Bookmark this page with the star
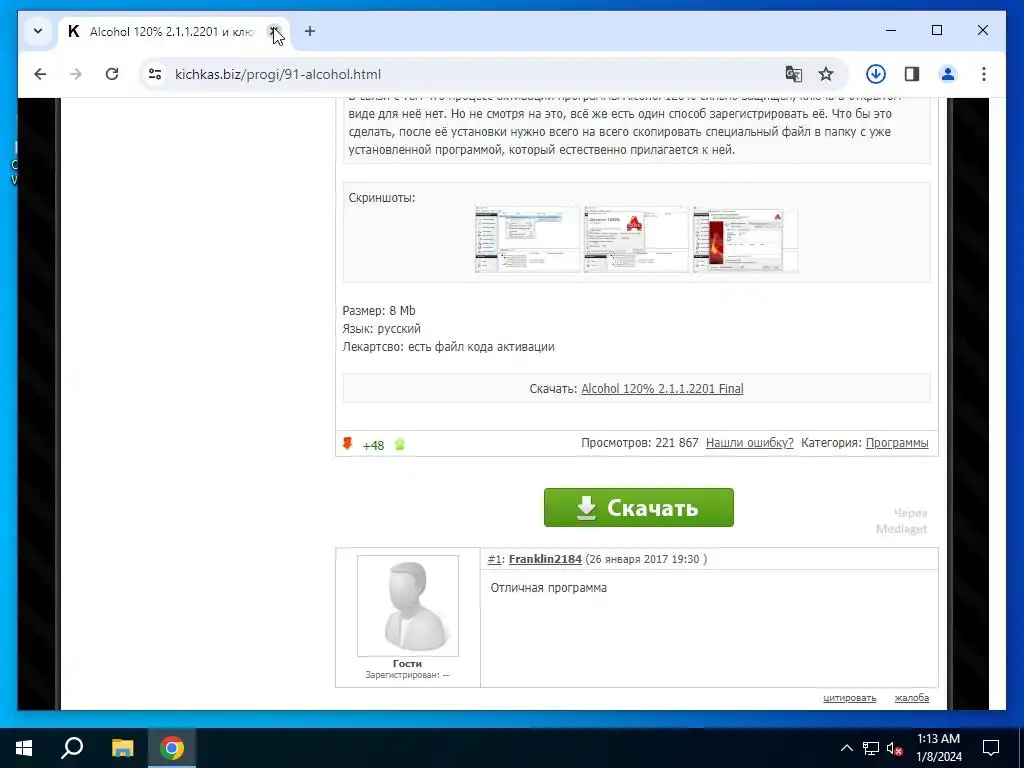The height and width of the screenshot is (768, 1024). click(826, 74)
